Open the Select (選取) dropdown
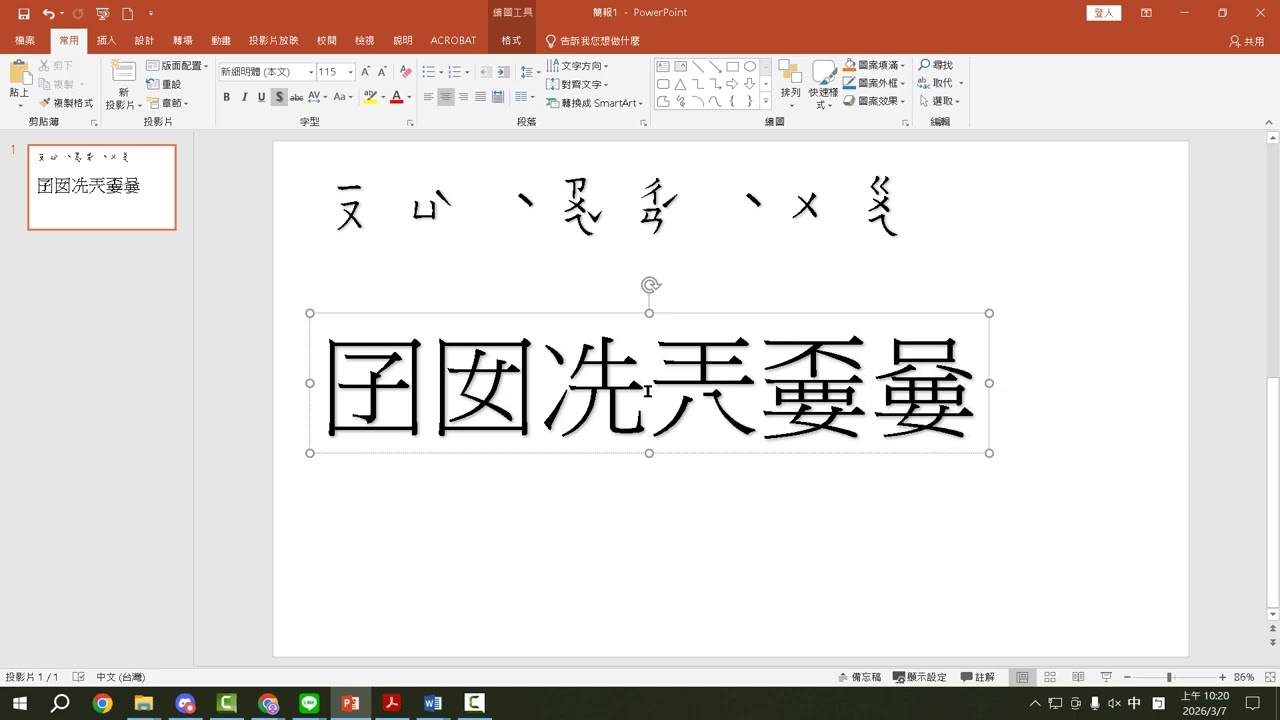This screenshot has height=720, width=1280. [x=939, y=101]
